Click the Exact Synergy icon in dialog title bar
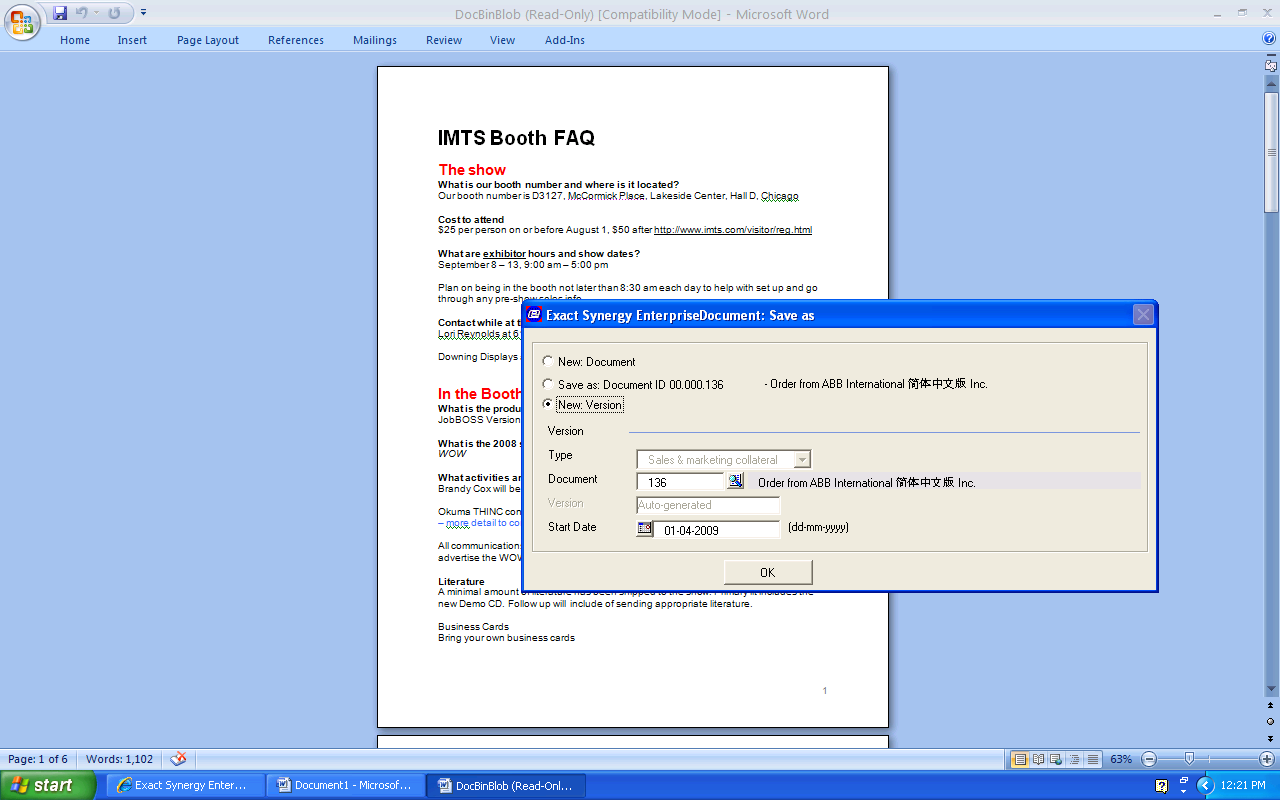The image size is (1280, 800). (534, 314)
